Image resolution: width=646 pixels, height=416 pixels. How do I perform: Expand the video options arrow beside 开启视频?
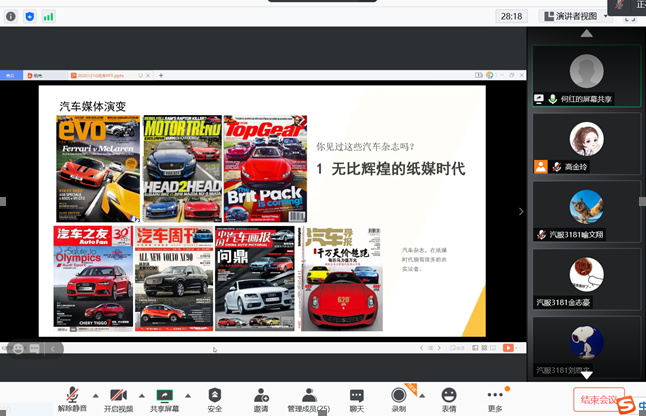click(142, 394)
